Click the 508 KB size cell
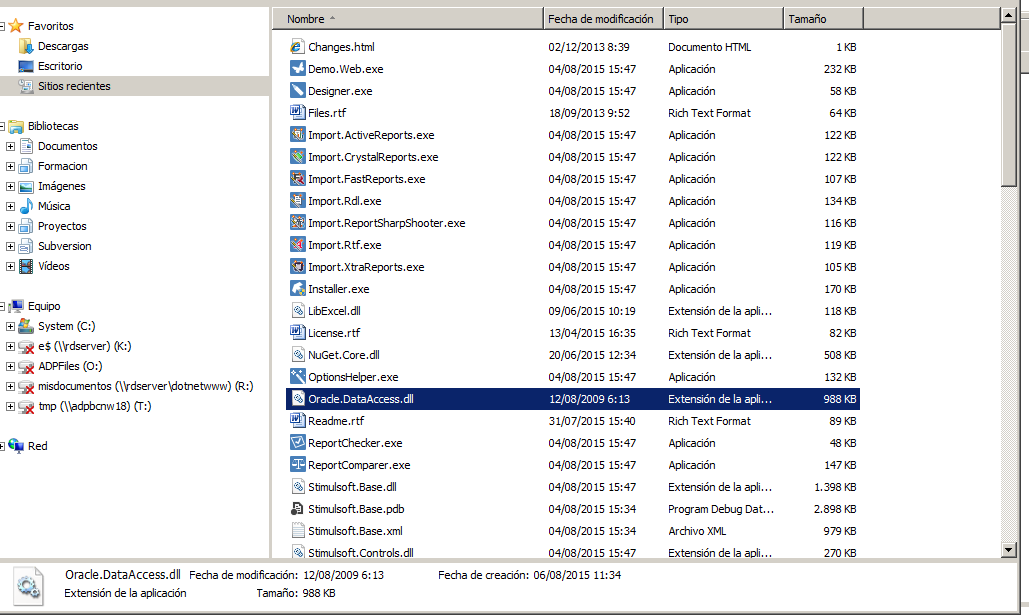 coord(840,354)
